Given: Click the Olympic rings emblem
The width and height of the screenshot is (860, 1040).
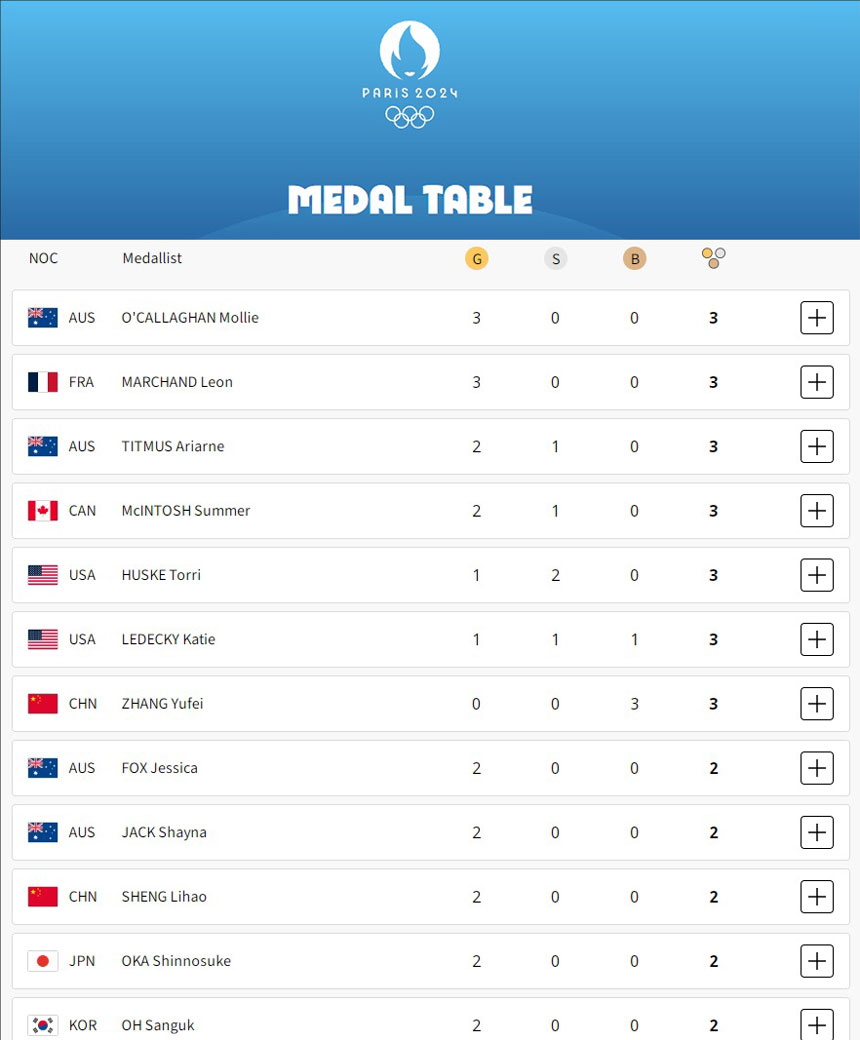Looking at the screenshot, I should click(x=410, y=117).
